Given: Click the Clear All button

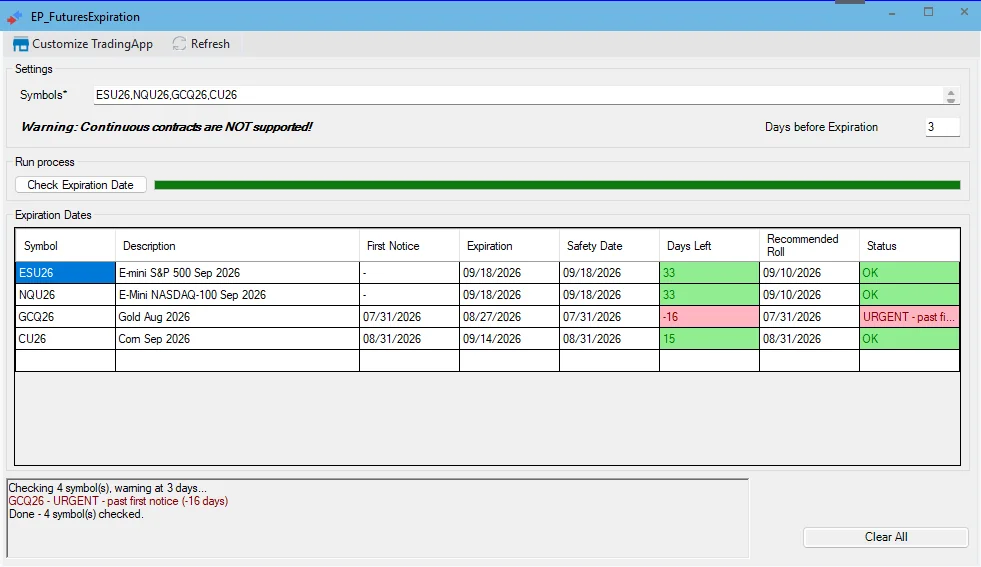Looking at the screenshot, I should [x=886, y=537].
